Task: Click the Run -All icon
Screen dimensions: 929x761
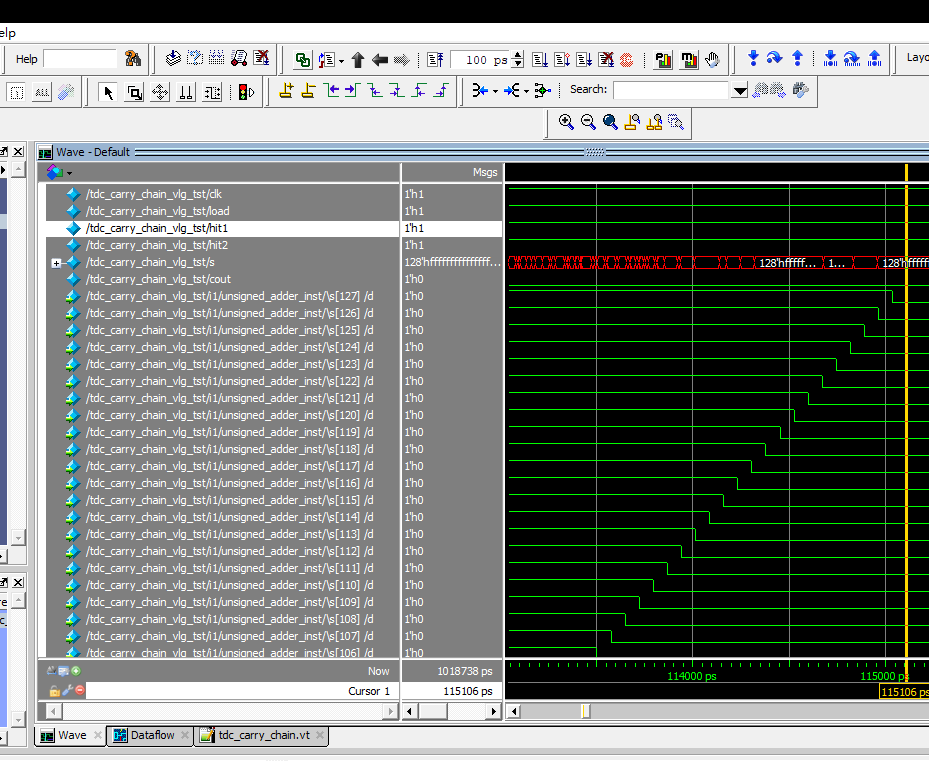Action: click(x=584, y=59)
